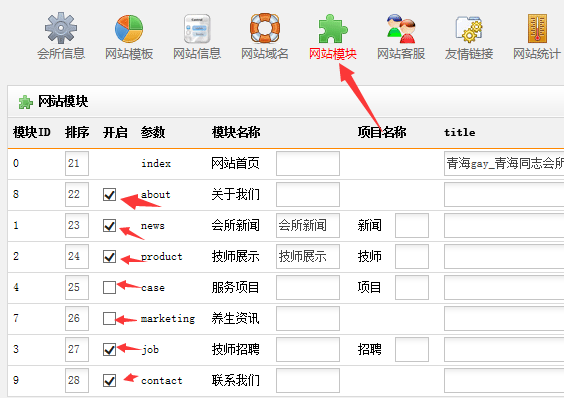Image resolution: width=564 pixels, height=398 pixels.
Task: Click the index parameter text
Action: (x=156, y=163)
